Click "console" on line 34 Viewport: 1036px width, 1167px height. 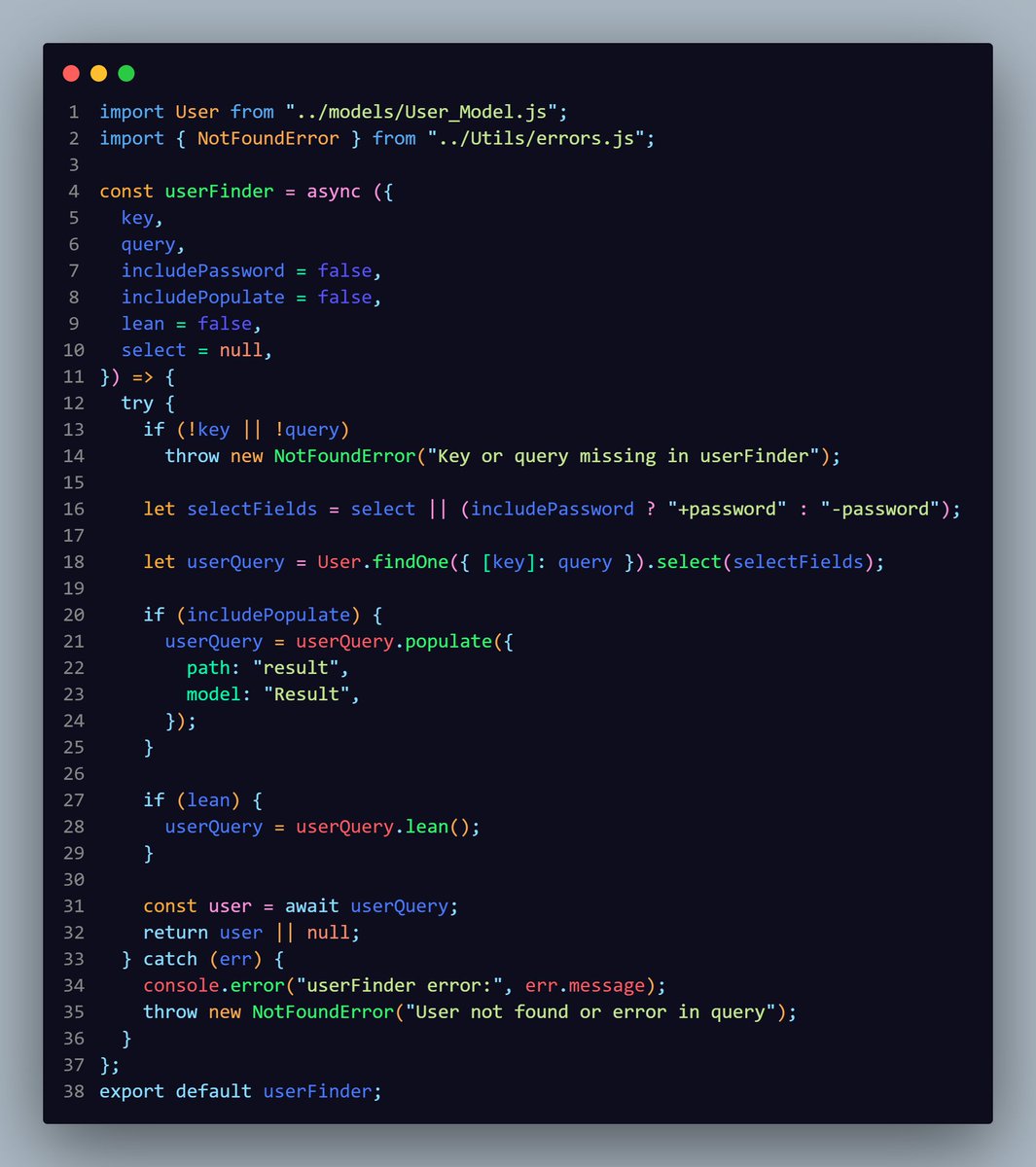click(x=181, y=985)
